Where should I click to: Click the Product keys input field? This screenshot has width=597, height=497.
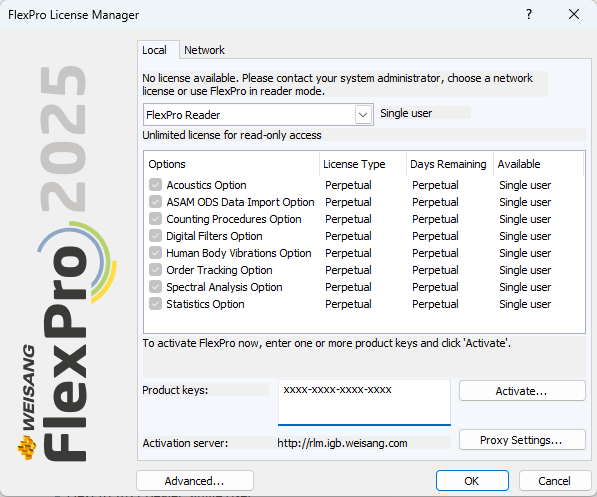(x=364, y=402)
